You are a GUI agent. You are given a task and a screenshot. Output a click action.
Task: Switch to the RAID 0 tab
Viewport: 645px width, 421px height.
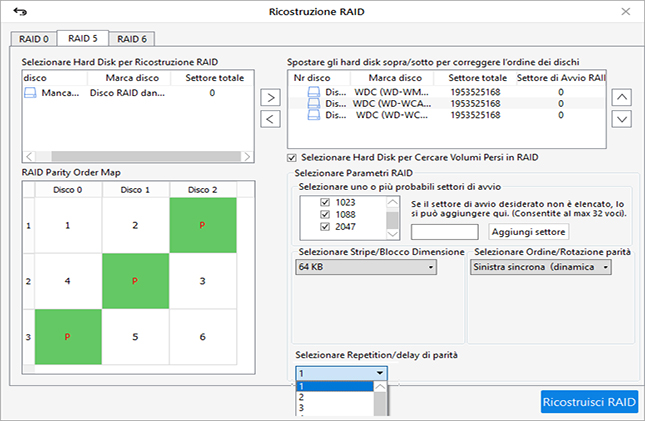click(x=34, y=39)
